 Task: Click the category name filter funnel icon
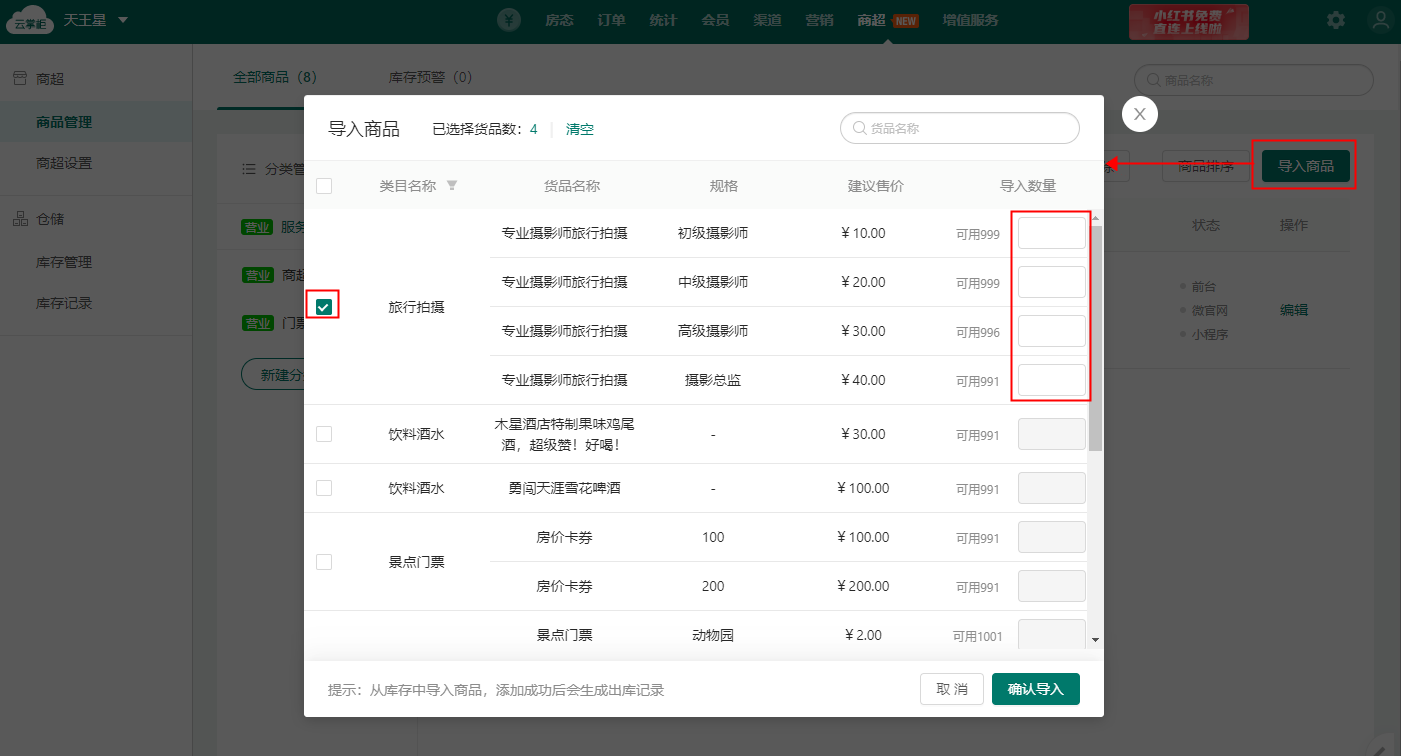(x=452, y=186)
